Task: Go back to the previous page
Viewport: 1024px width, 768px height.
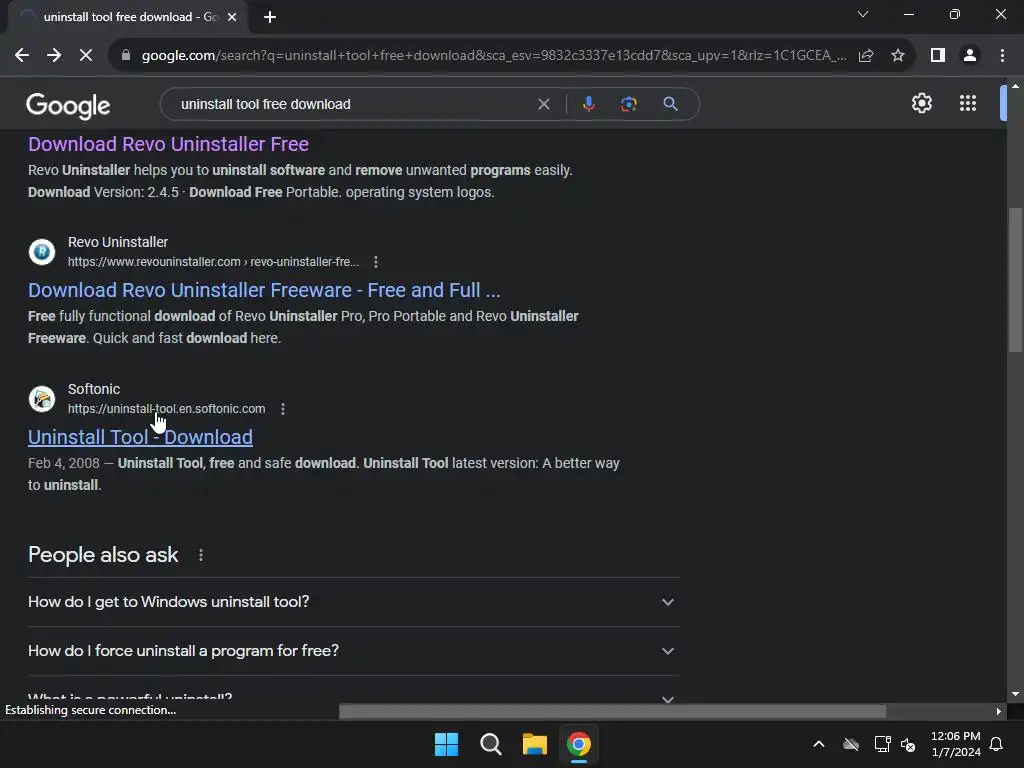Action: pos(22,56)
